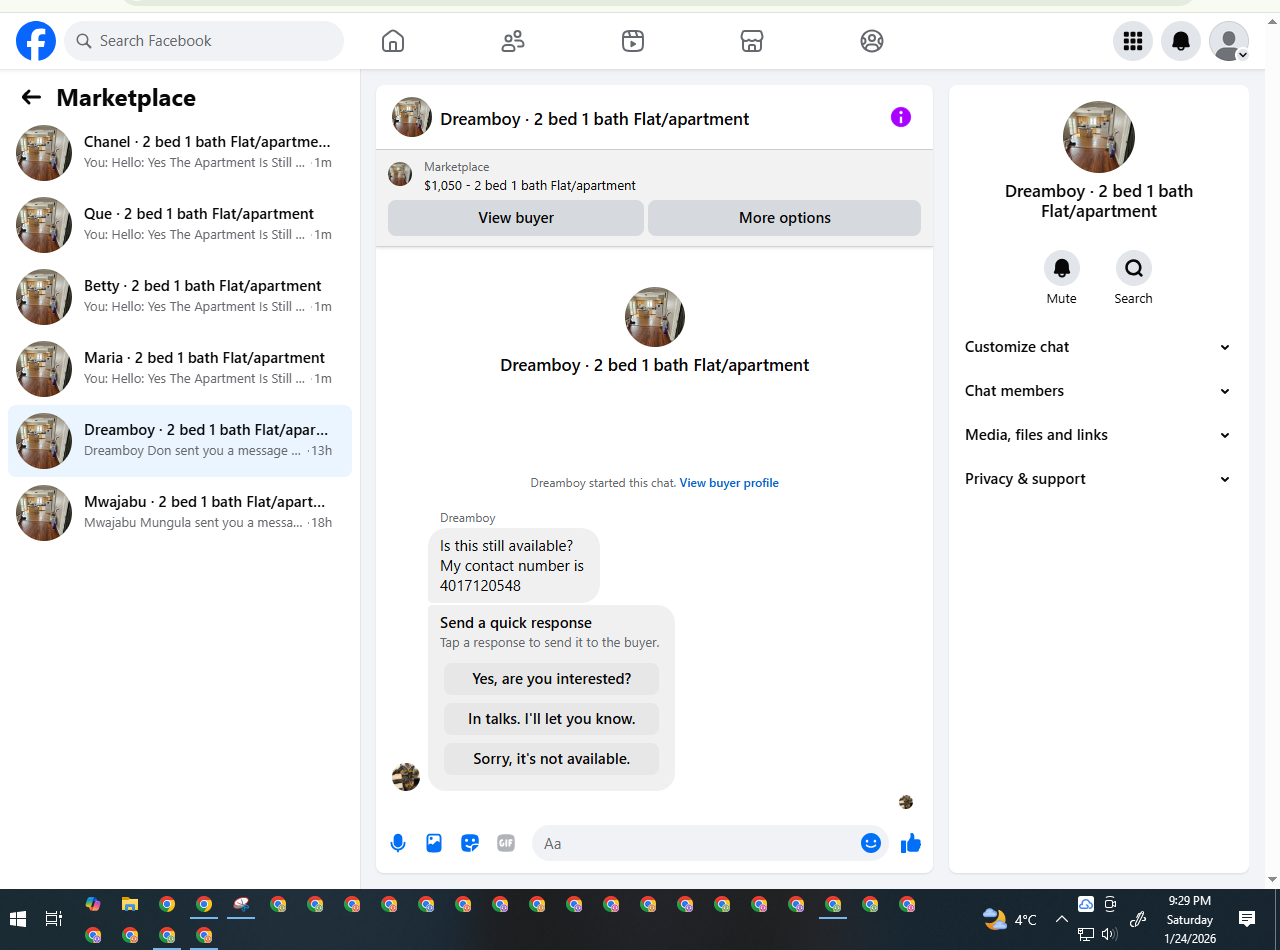Show hidden system tray icons chevron
Viewport: 1280px width, 950px height.
click(x=1061, y=919)
